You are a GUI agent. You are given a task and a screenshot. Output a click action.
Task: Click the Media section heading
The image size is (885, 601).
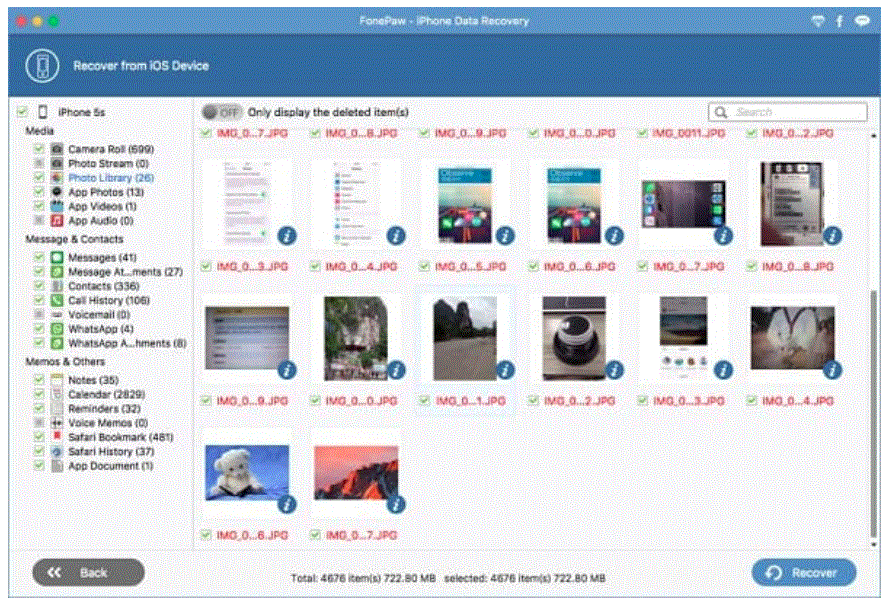[40, 131]
